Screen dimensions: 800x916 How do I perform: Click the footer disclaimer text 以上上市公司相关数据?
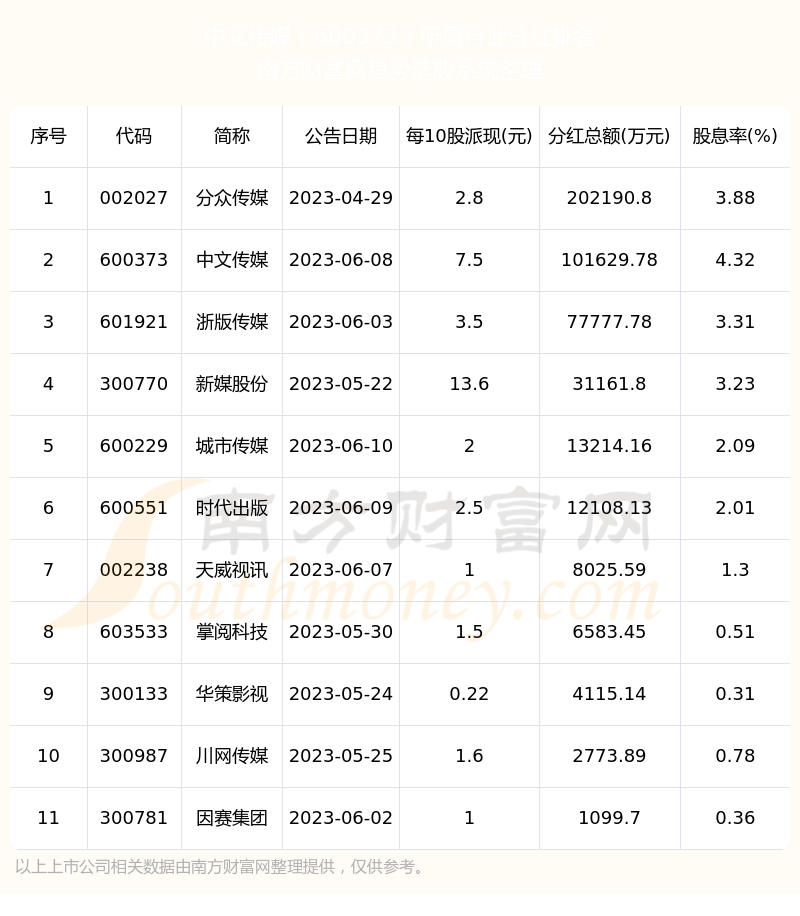tap(95, 866)
